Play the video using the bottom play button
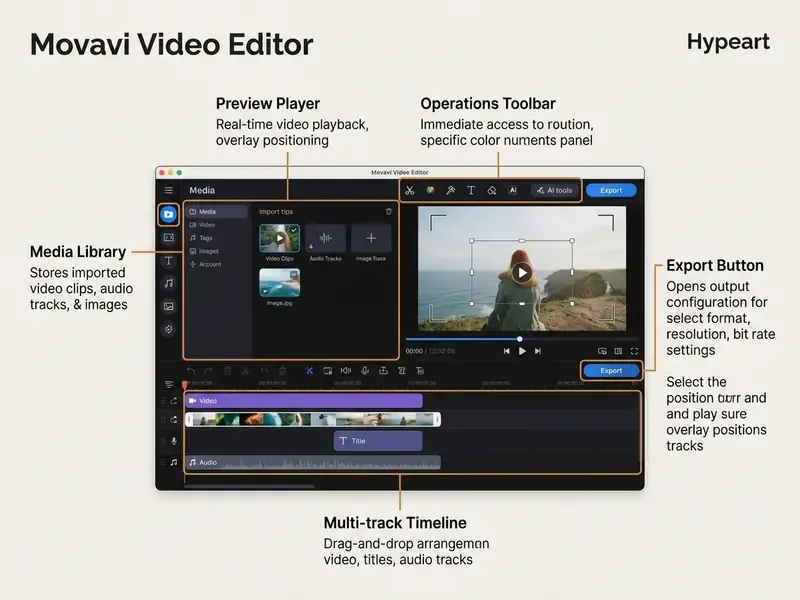800x600 pixels. (522, 351)
